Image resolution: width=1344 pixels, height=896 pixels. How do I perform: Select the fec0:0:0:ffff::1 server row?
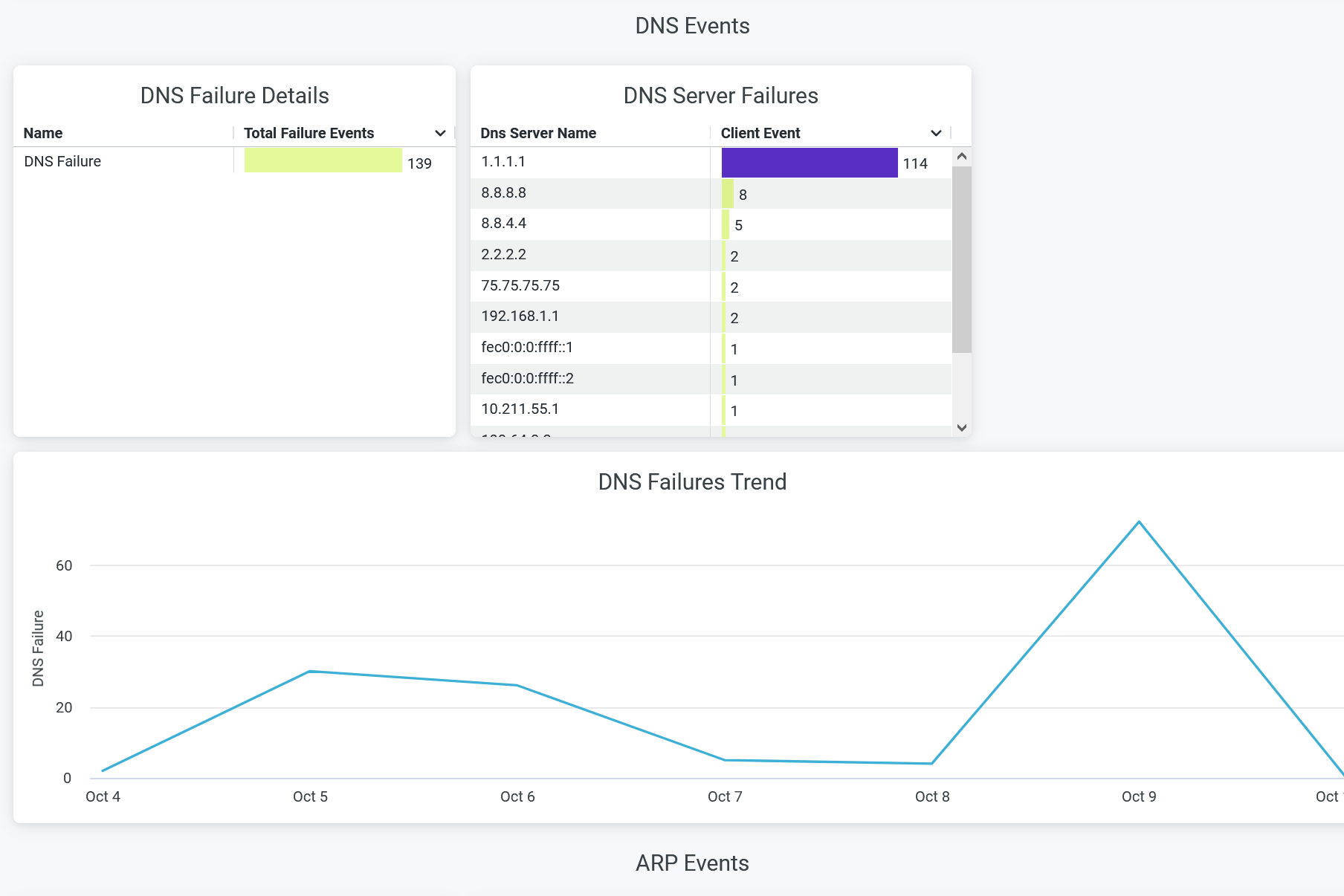(x=527, y=348)
